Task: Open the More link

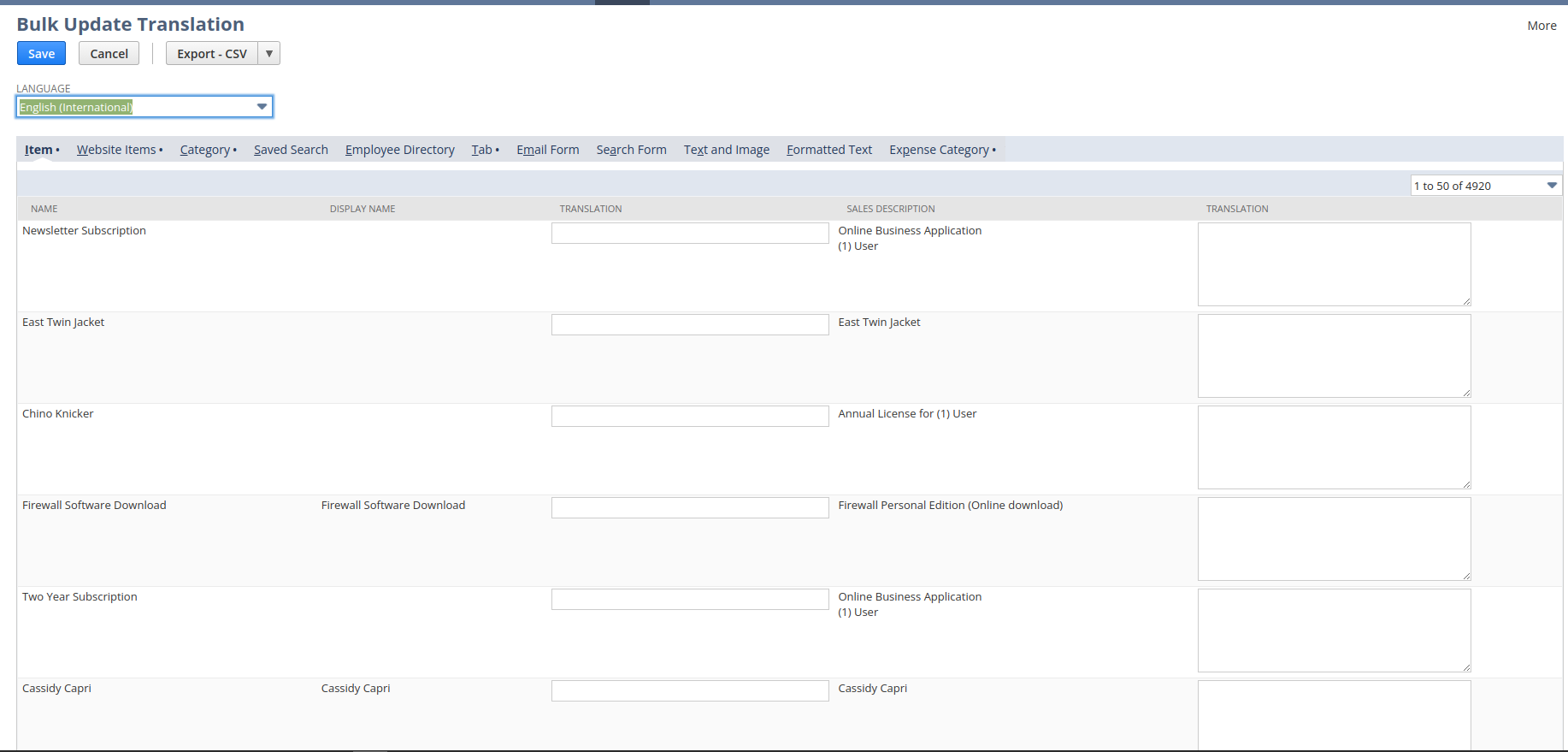Action: (1541, 26)
